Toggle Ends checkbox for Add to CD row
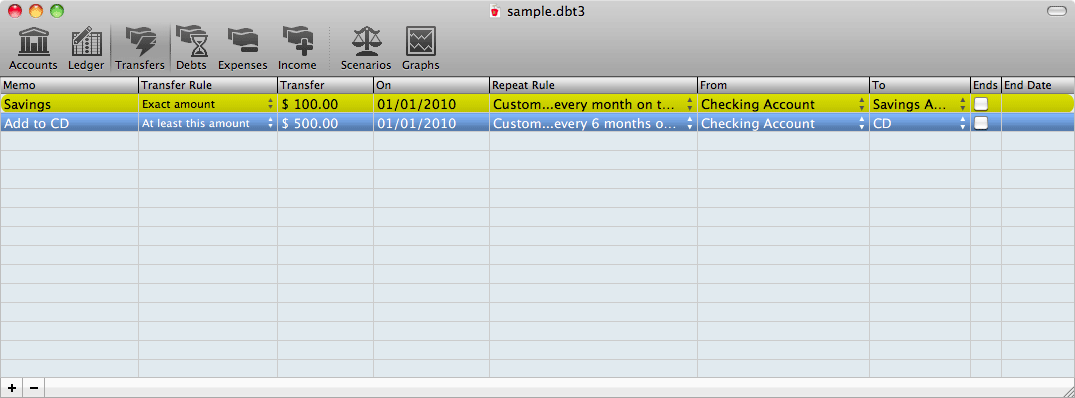This screenshot has width=1075, height=398. coord(981,123)
